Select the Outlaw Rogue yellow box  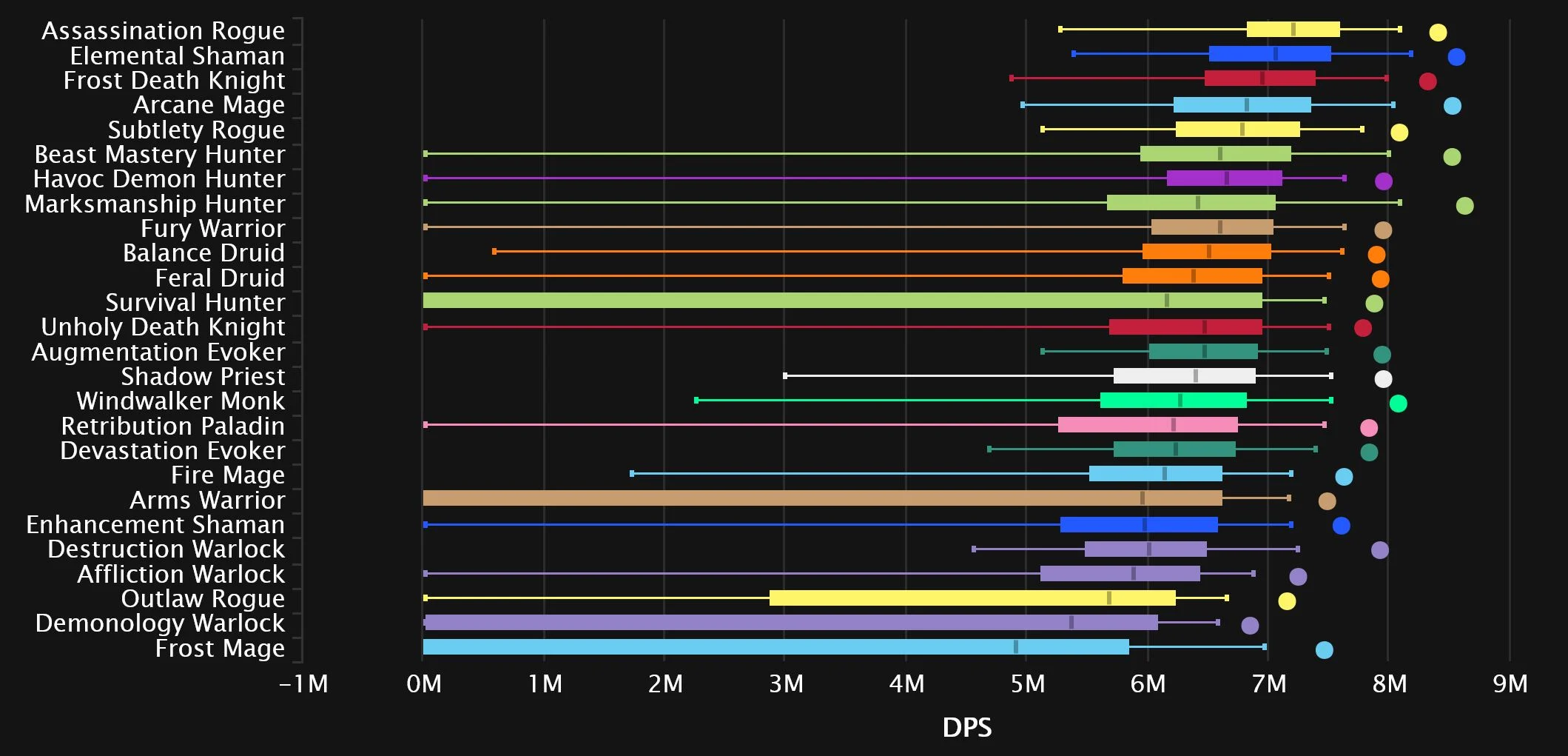(x=972, y=598)
